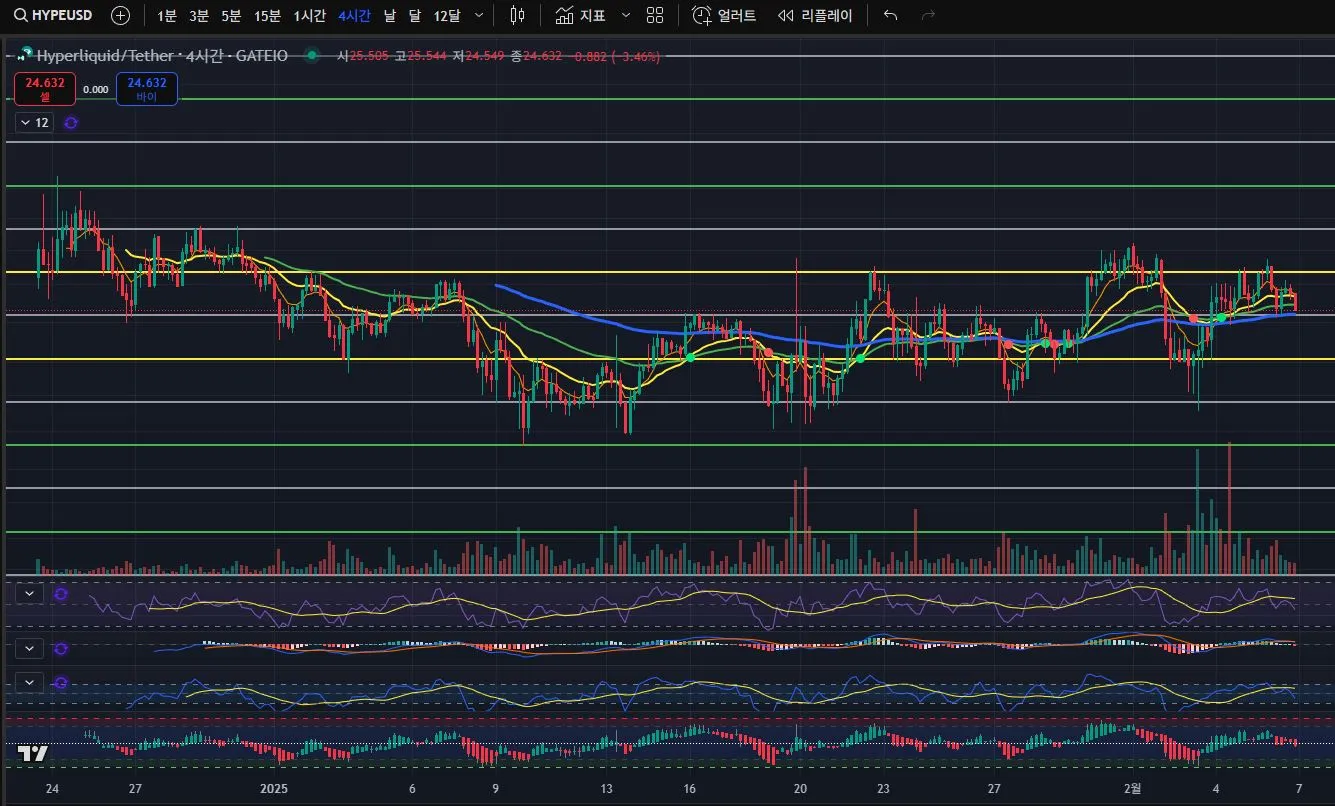1335x806 pixels.
Task: Open the HYPEUSD symbol search
Action: click(55, 15)
